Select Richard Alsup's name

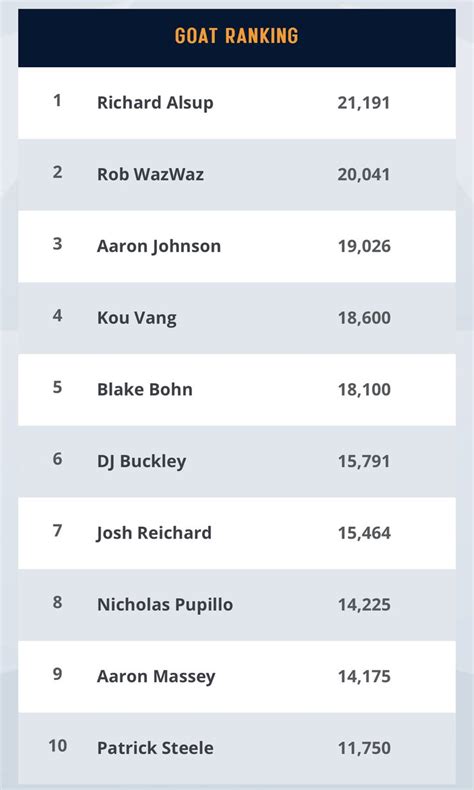tap(155, 103)
